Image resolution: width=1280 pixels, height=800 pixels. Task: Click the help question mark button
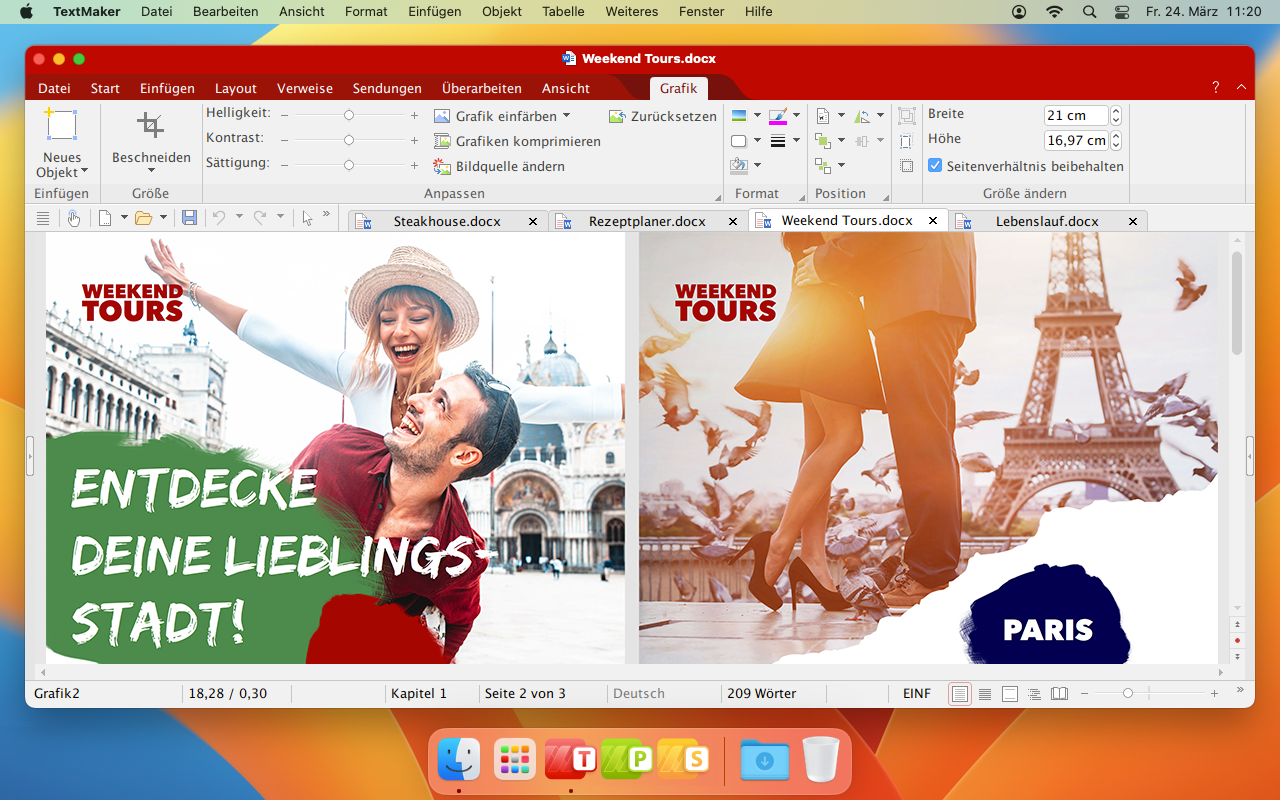(1216, 88)
